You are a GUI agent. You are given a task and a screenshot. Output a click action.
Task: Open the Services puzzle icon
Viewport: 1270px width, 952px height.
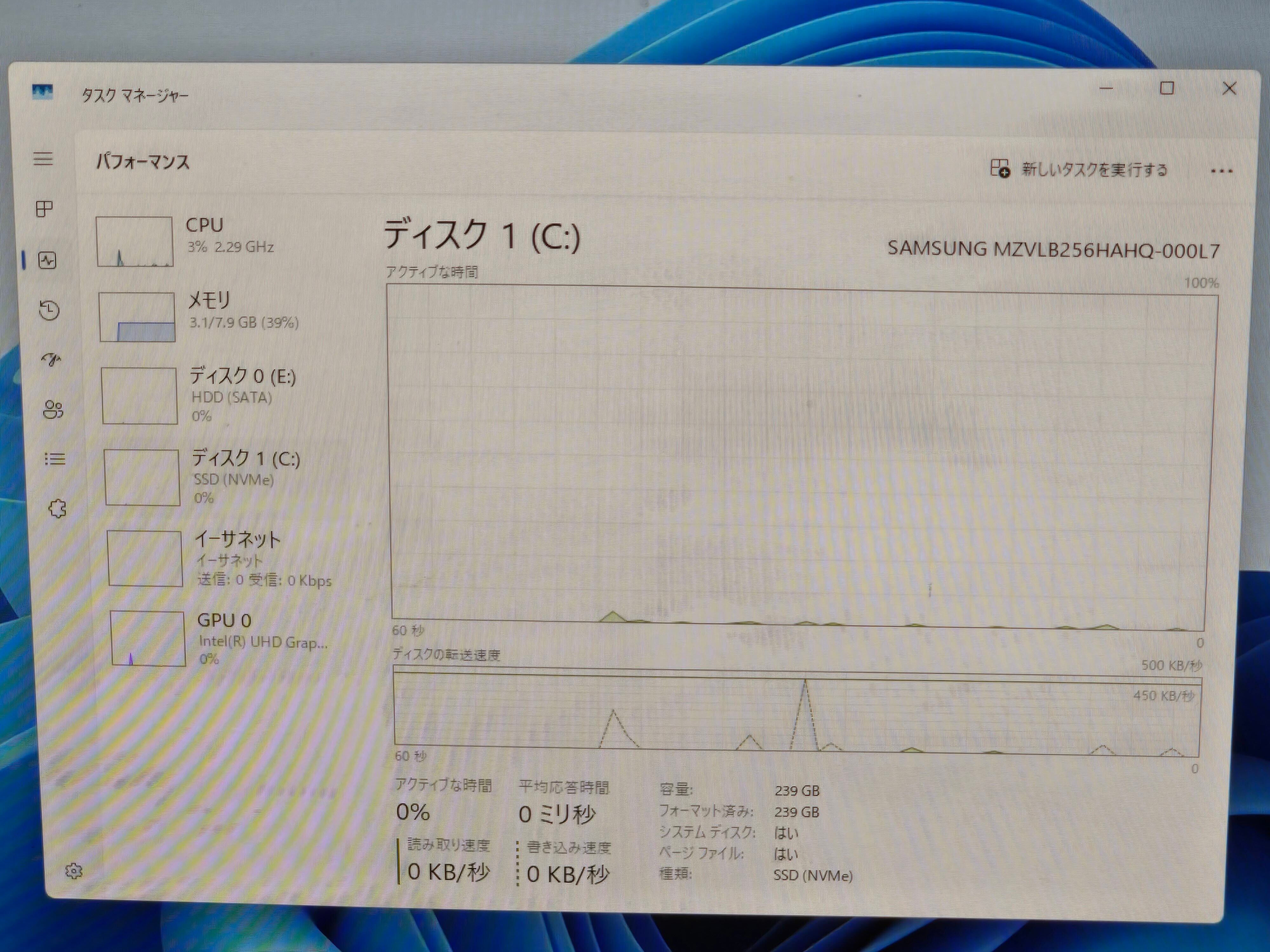coord(57,509)
